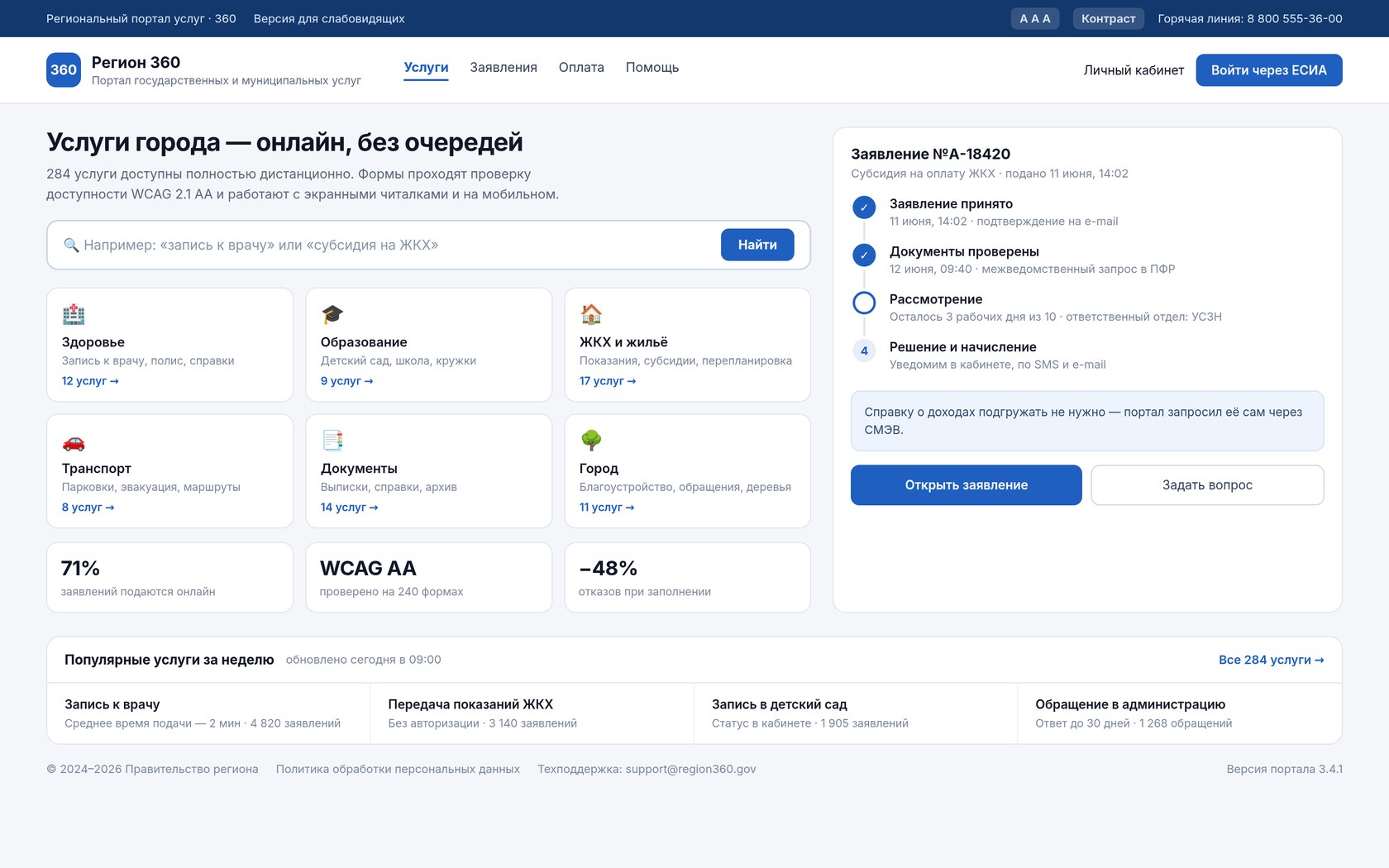This screenshot has height=868, width=1389.
Task: Click the 360 portal logo
Action: coord(64,70)
